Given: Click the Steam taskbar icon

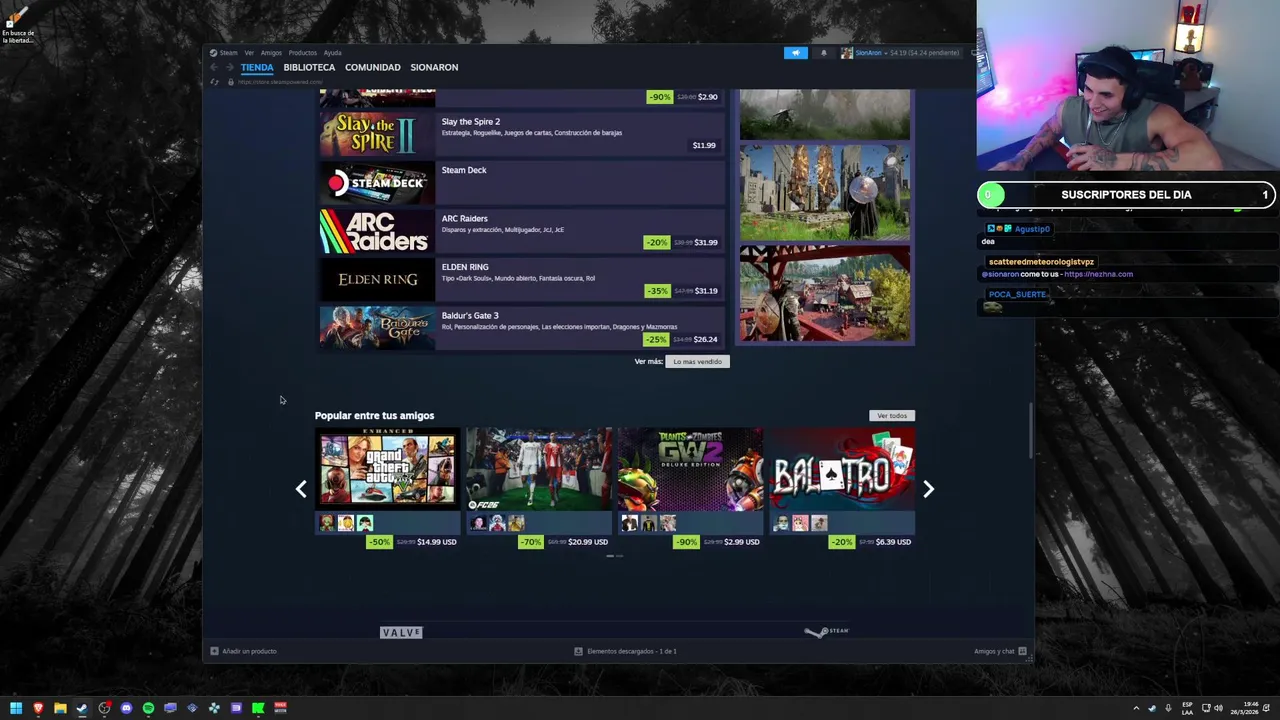Looking at the screenshot, I should click(82, 708).
